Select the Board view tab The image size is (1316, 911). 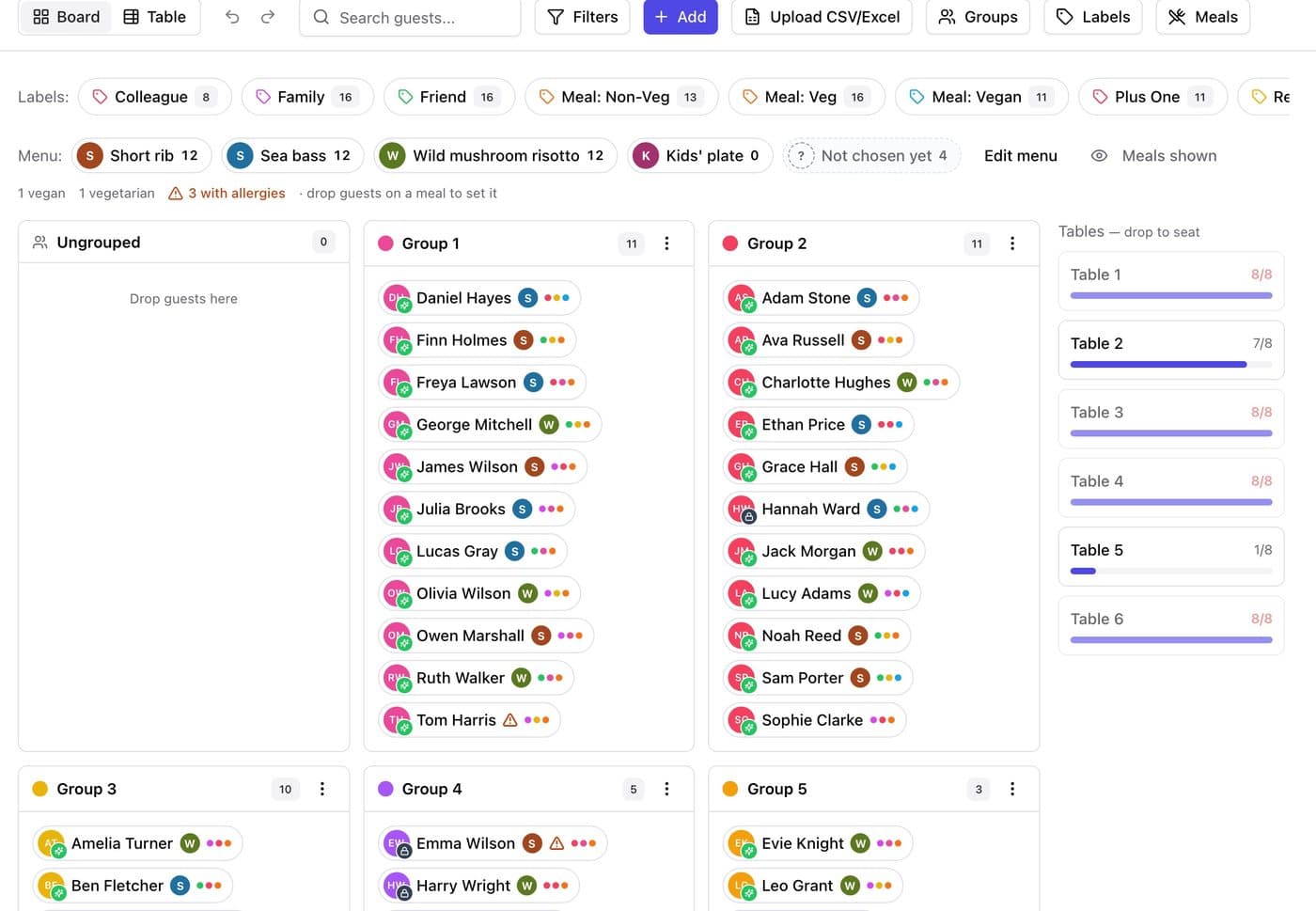pyautogui.click(x=66, y=17)
